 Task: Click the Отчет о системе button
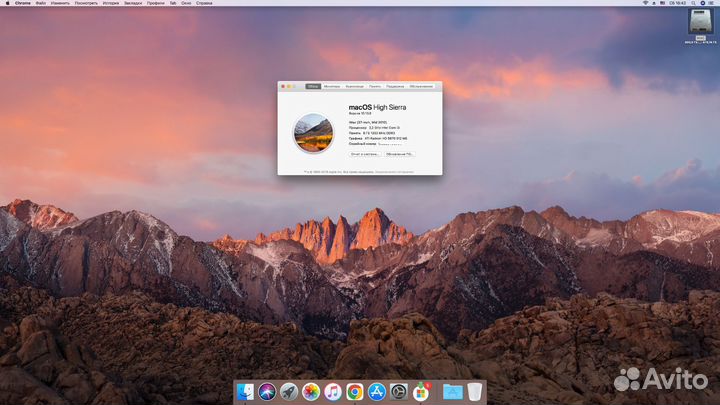(x=365, y=154)
